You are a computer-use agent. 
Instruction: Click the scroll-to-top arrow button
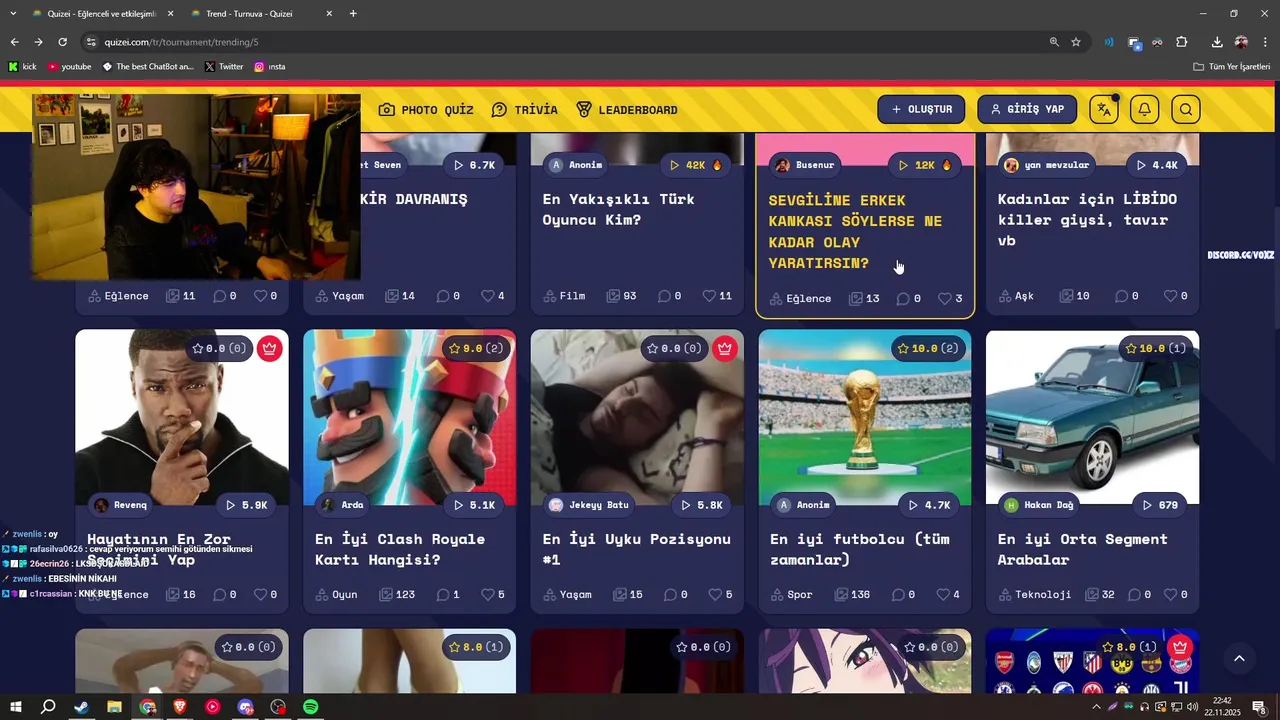pos(1239,658)
